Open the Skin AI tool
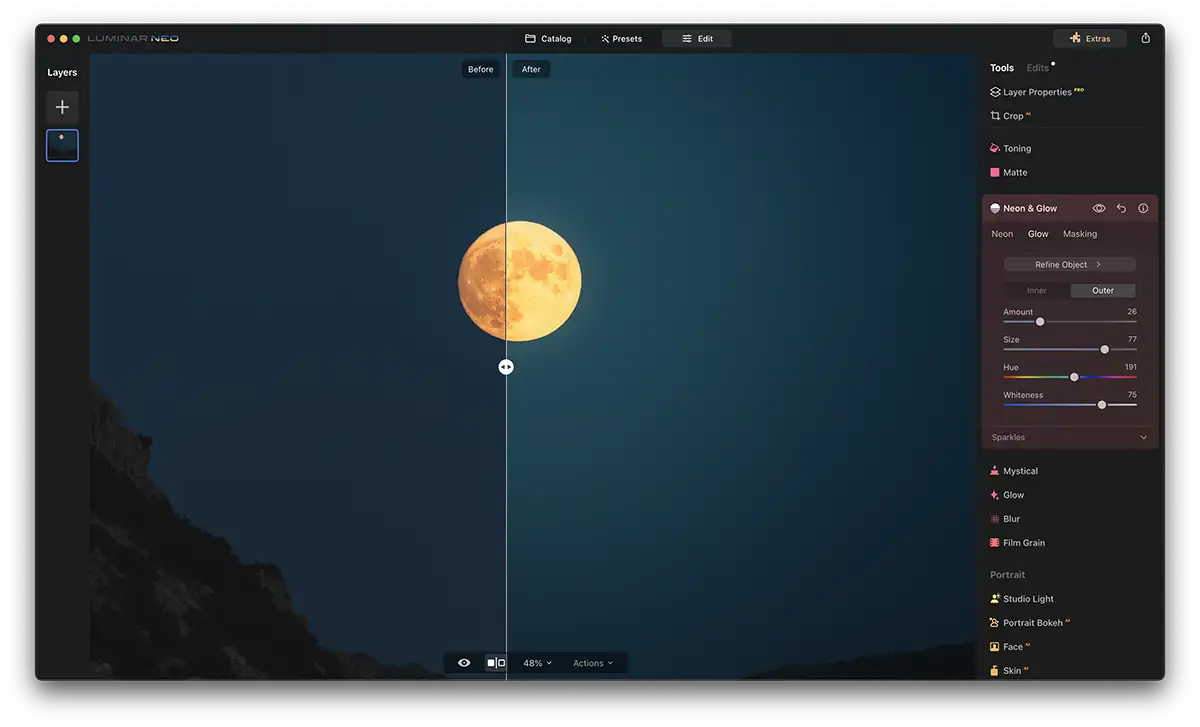 click(1009, 671)
